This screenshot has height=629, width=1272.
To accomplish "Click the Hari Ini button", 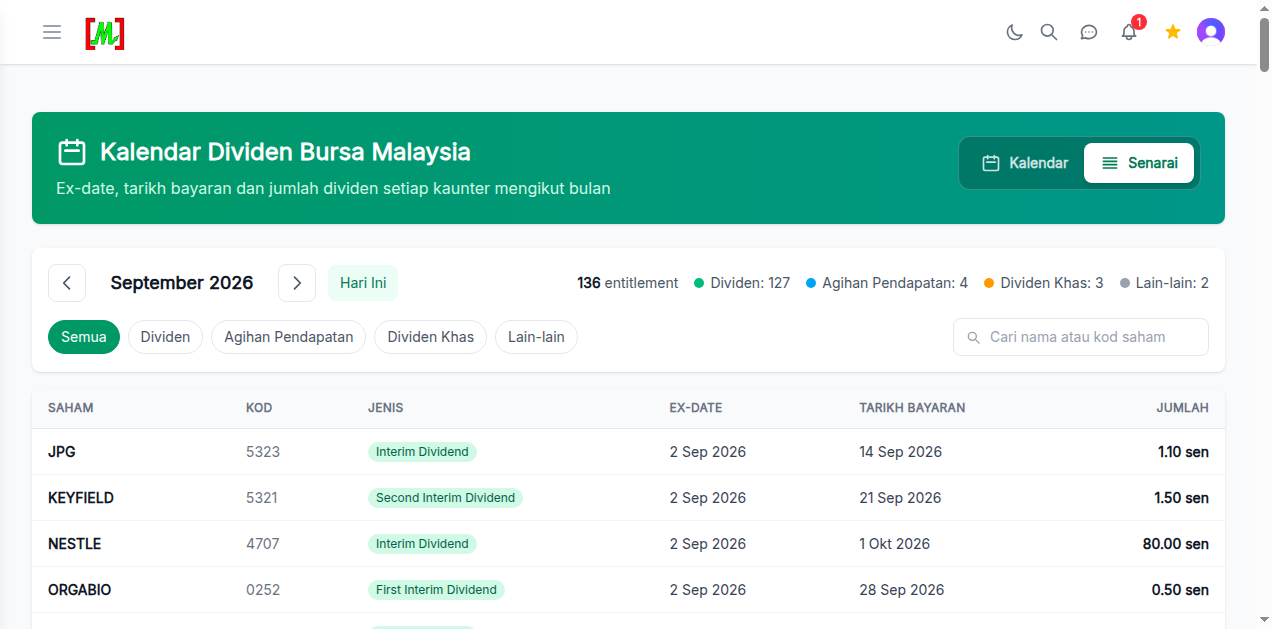I will (x=363, y=283).
